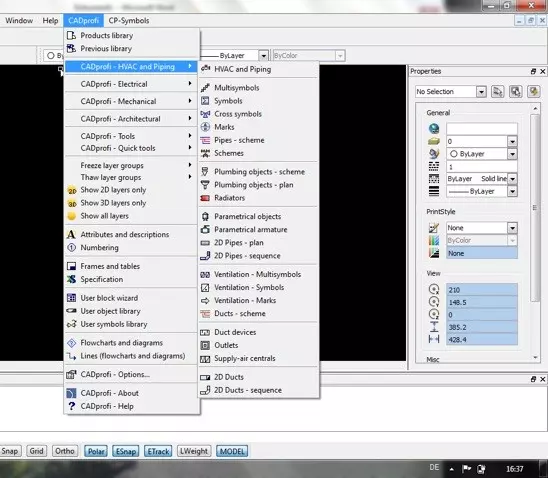Open Parametrical armature command
Image resolution: width=548 pixels, height=478 pixels.
point(251,230)
